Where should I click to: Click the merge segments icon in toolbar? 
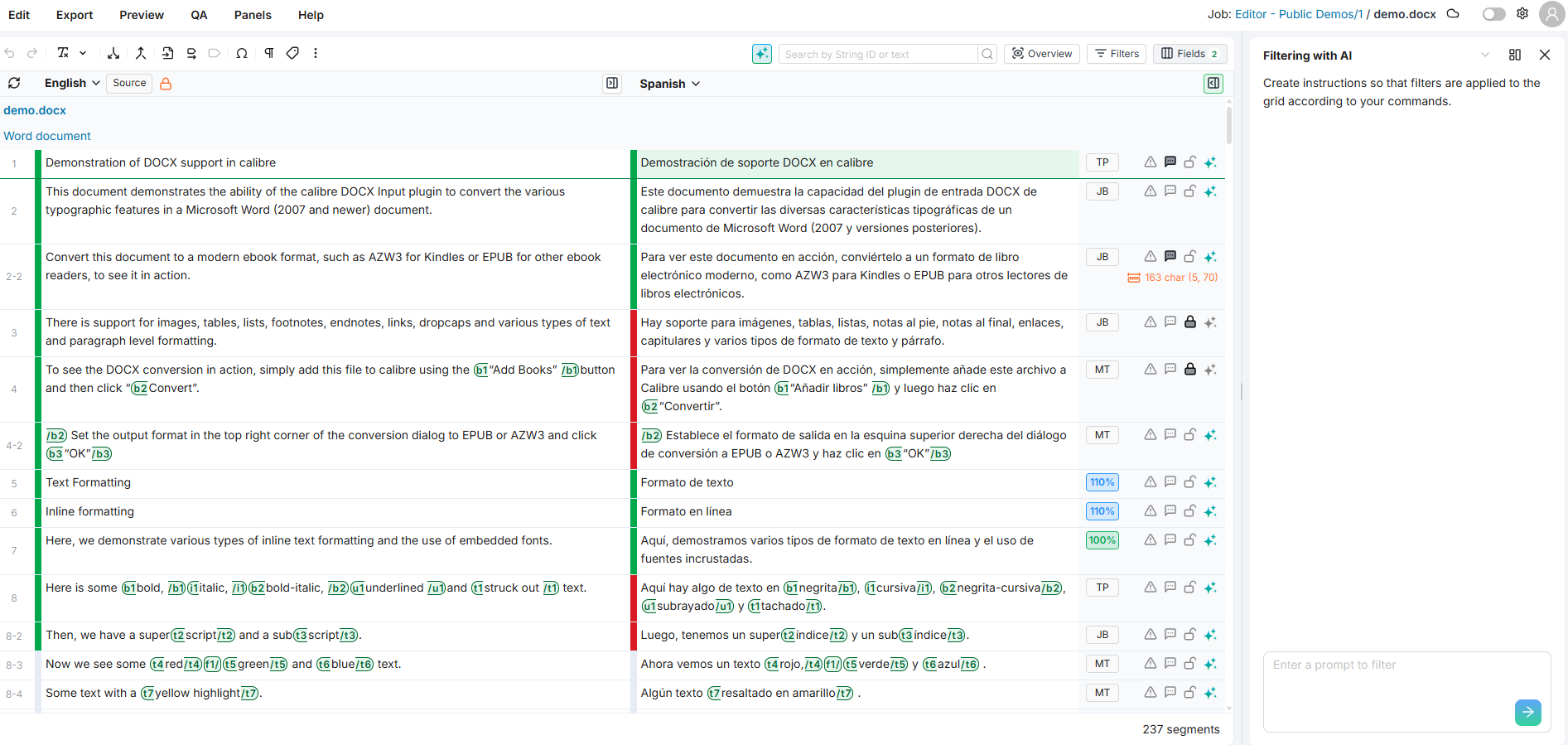(141, 53)
